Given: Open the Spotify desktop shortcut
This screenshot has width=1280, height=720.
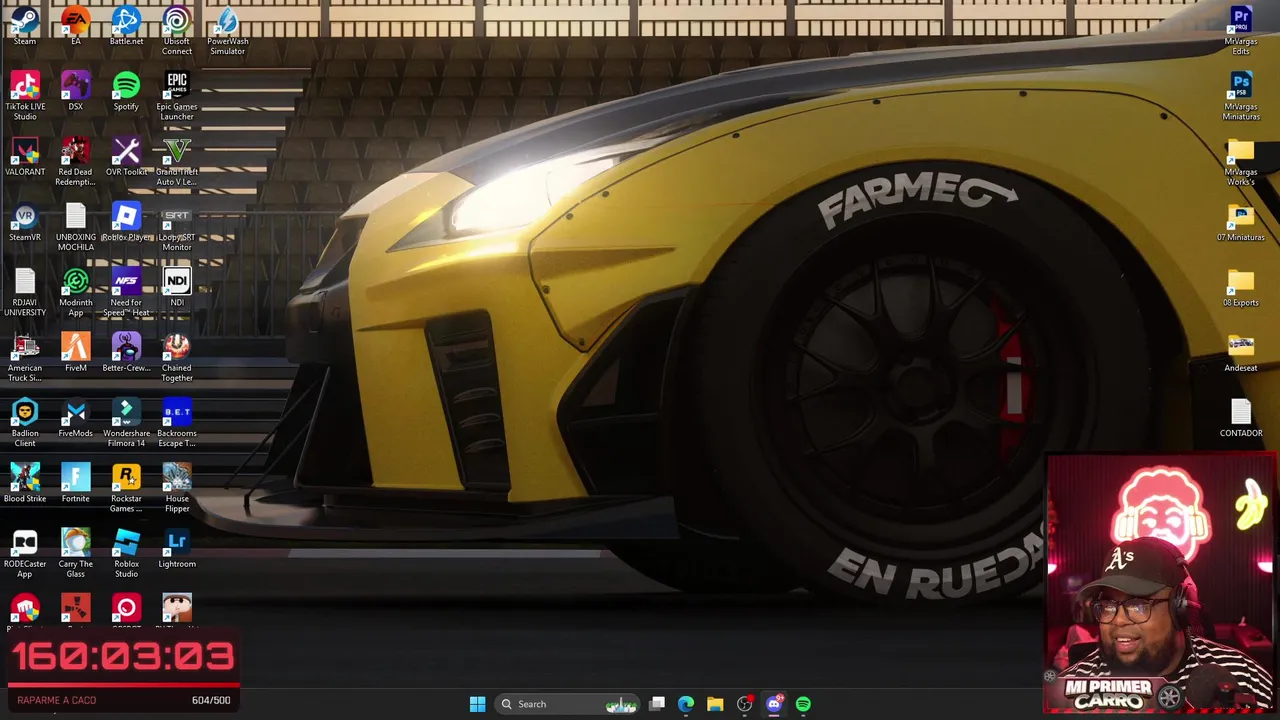Looking at the screenshot, I should coord(126,91).
